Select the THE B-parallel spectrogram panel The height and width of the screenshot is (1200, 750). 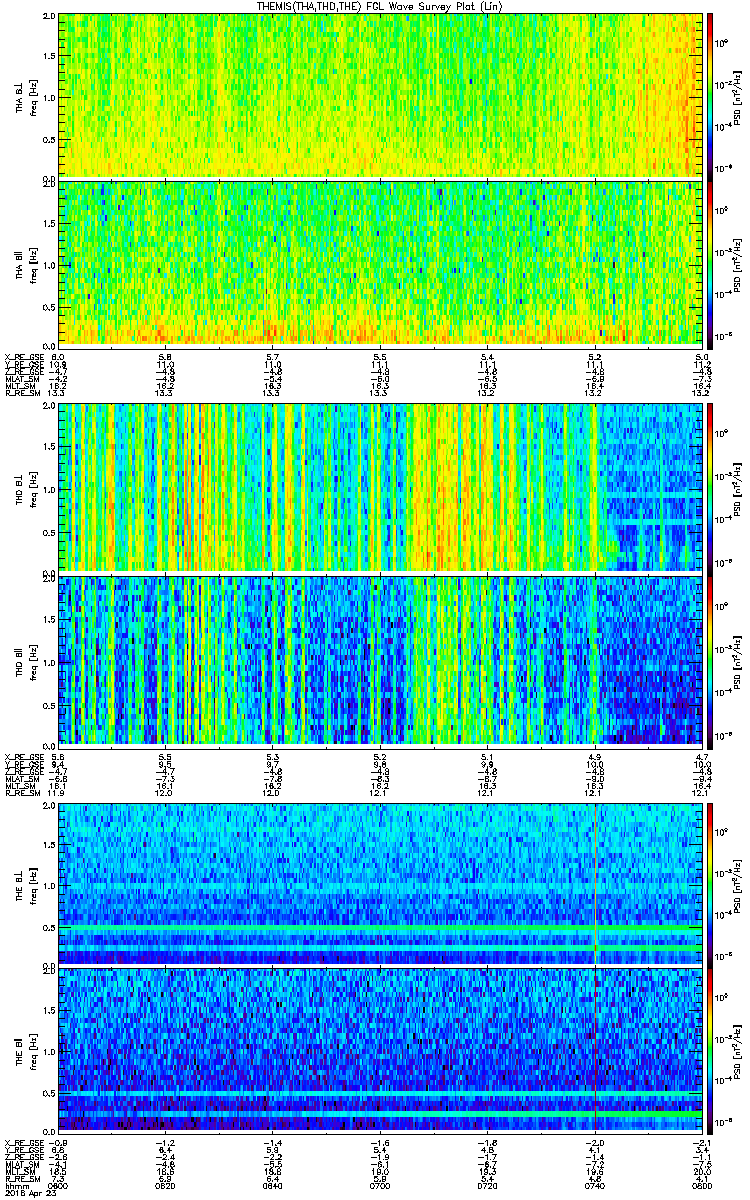(x=380, y=1050)
